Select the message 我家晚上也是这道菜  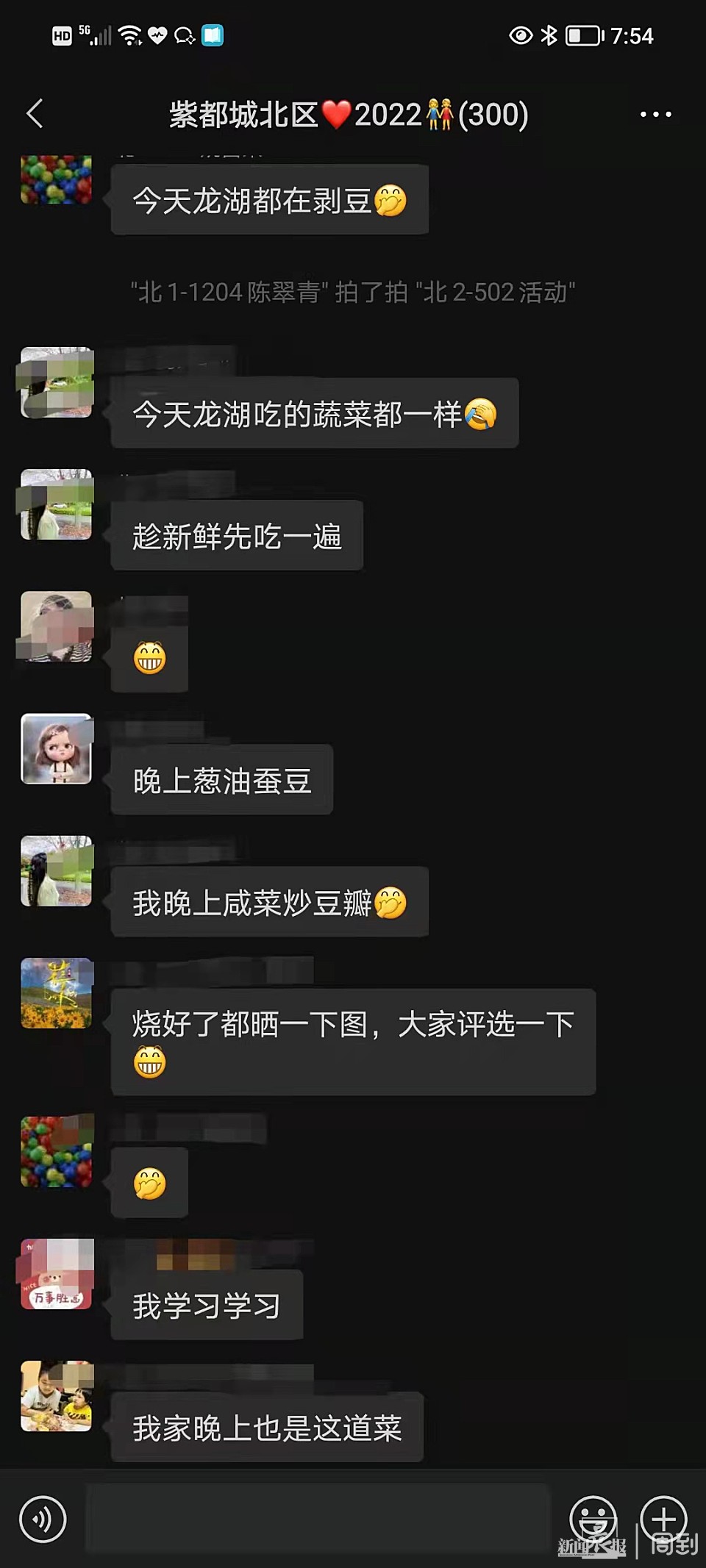[x=267, y=1428]
